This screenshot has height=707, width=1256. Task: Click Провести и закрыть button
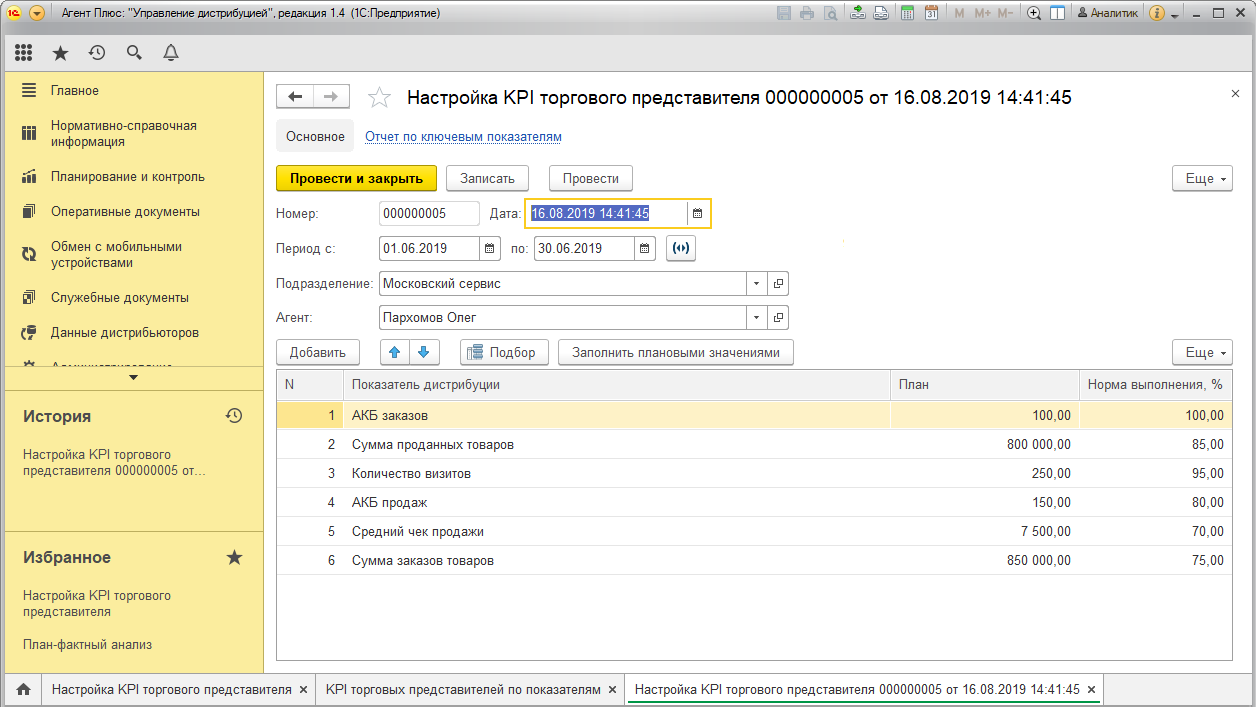tap(356, 178)
